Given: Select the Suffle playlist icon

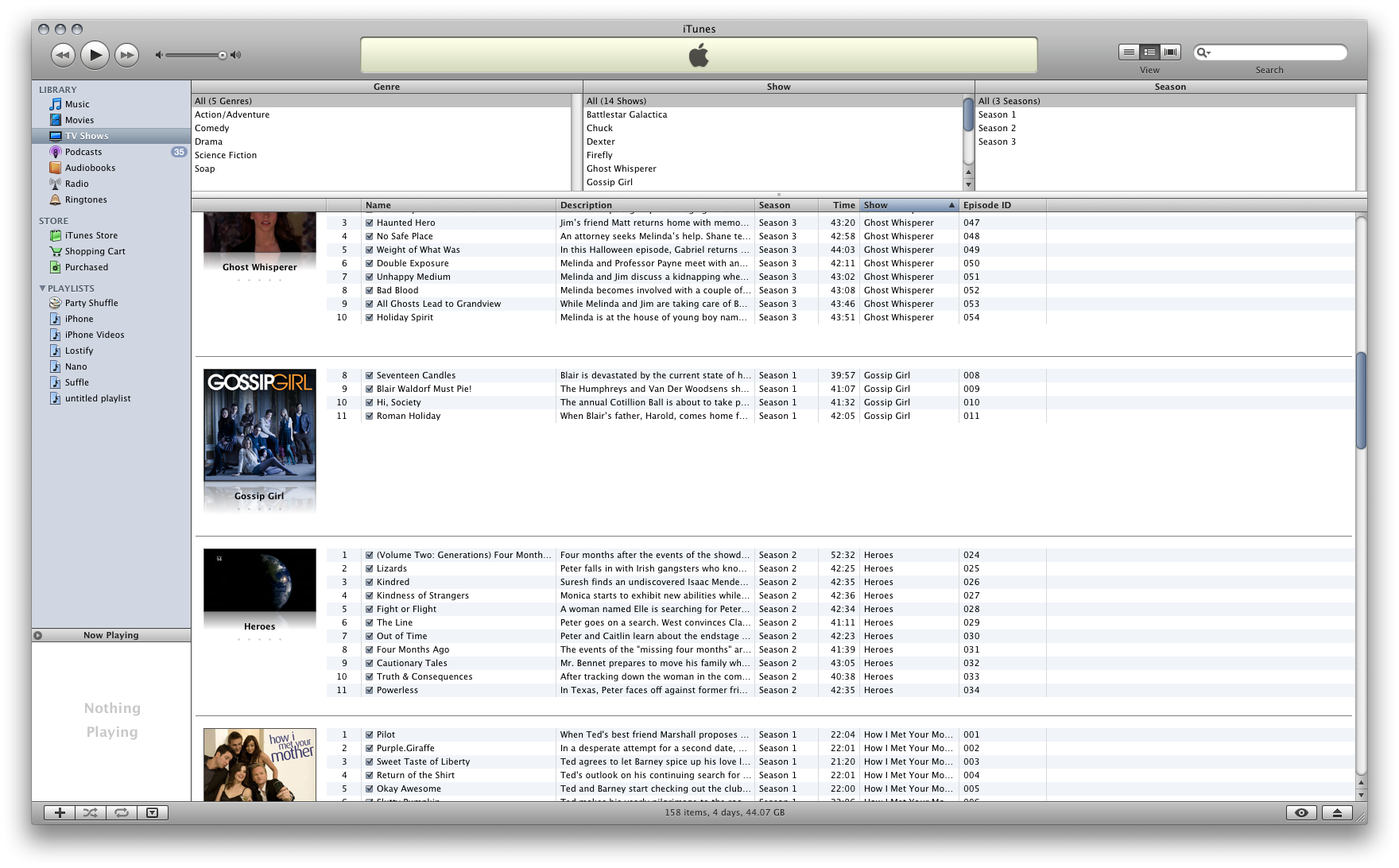Looking at the screenshot, I should tap(55, 382).
